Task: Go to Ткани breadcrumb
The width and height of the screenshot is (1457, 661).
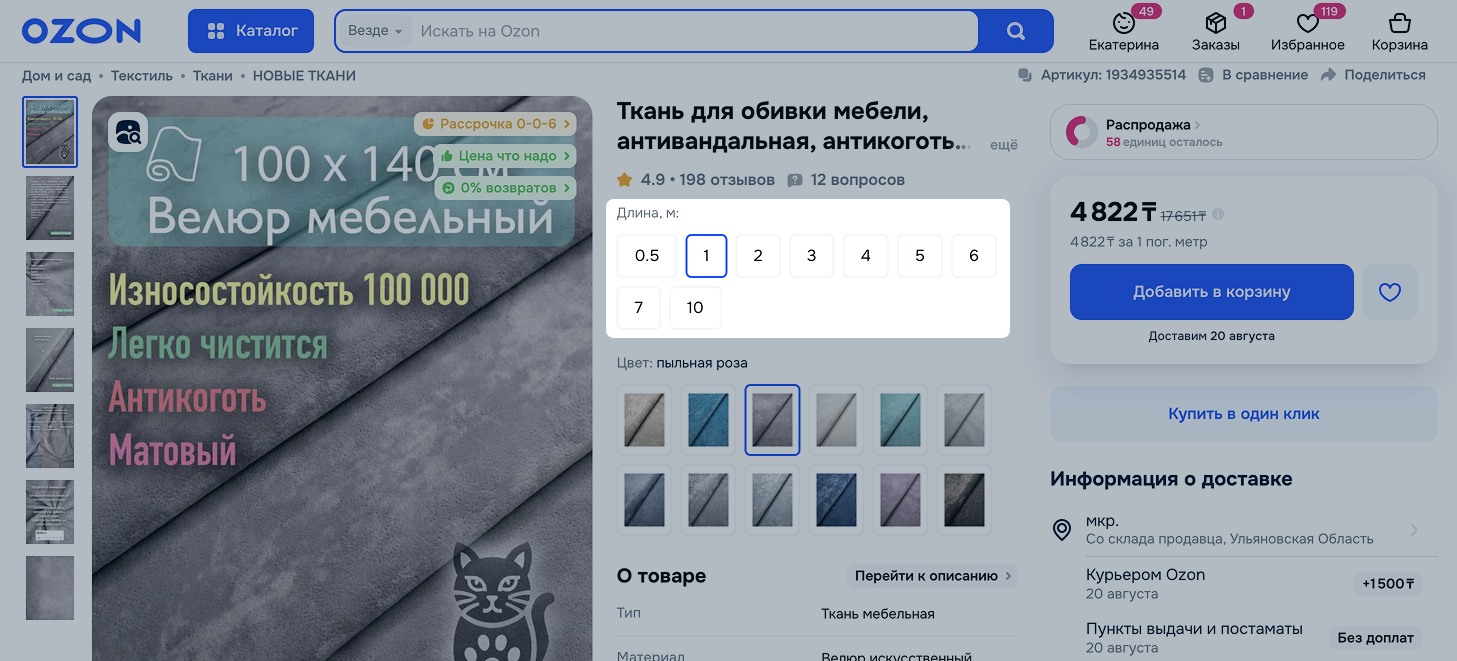Action: 213,76
